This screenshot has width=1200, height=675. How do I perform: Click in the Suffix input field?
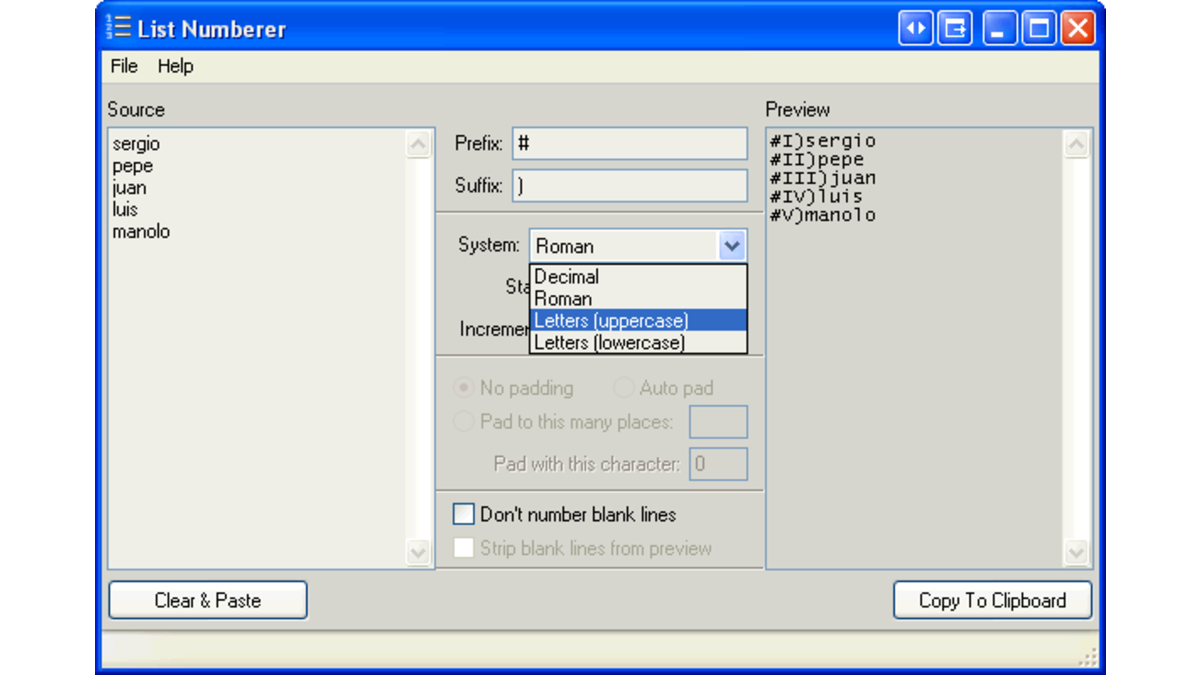[x=630, y=186]
